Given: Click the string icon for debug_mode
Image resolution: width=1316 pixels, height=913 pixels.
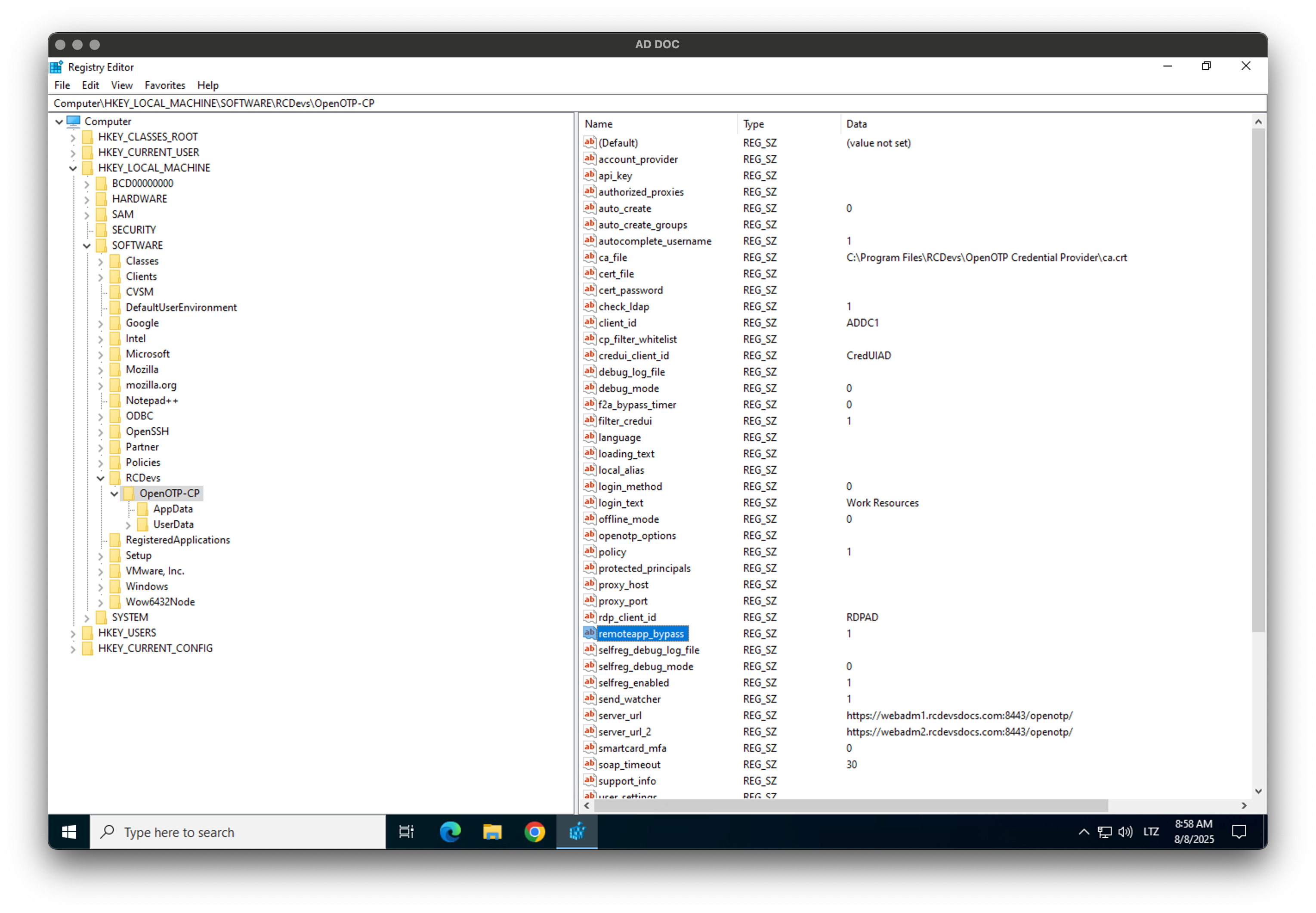Looking at the screenshot, I should (589, 388).
